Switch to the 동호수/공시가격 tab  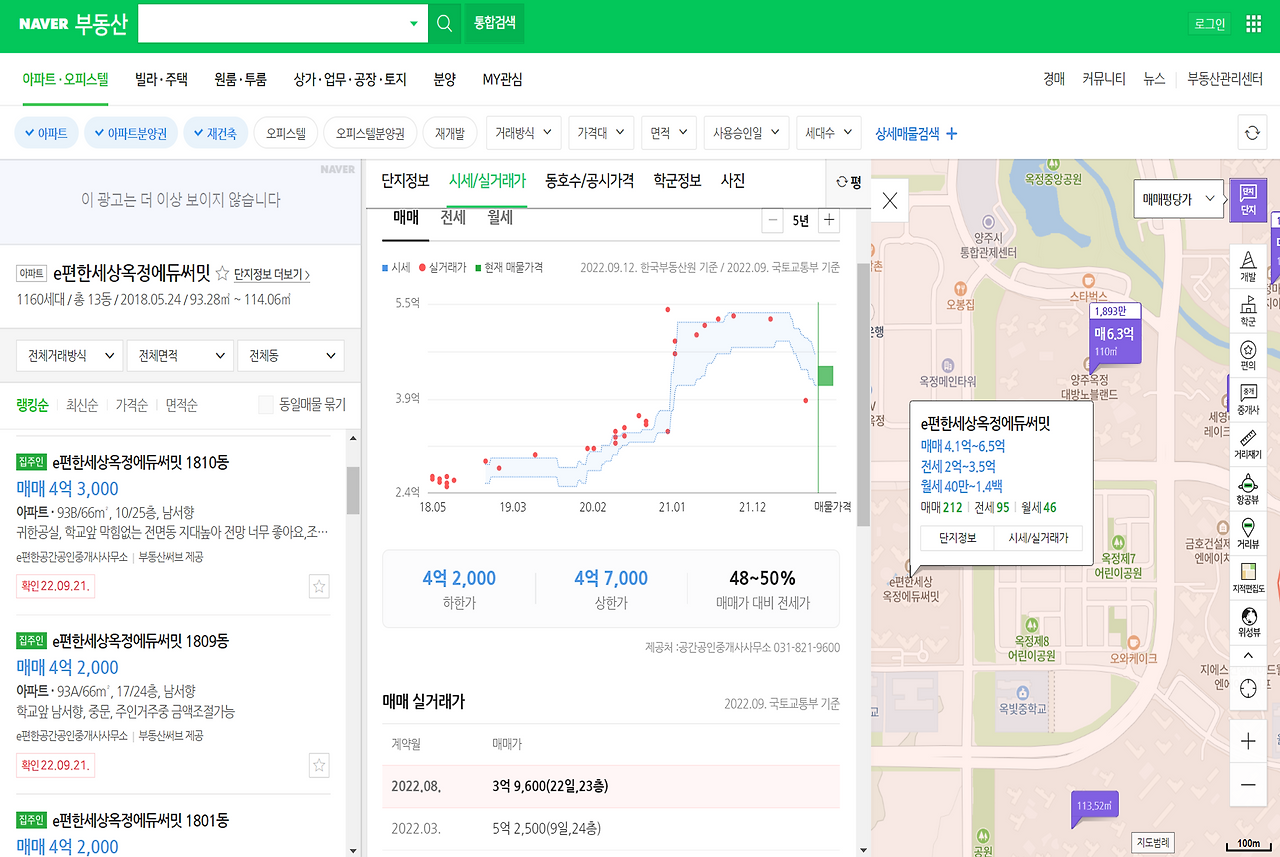[x=589, y=181]
